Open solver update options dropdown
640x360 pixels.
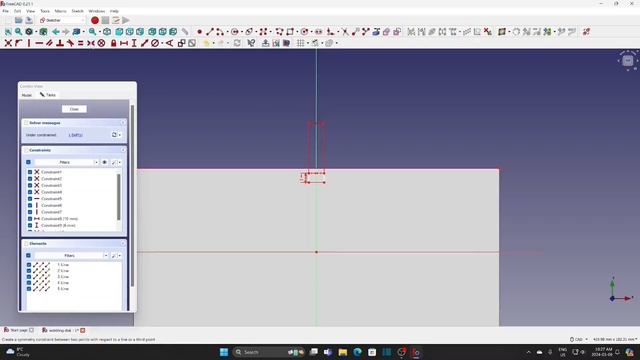120,135
